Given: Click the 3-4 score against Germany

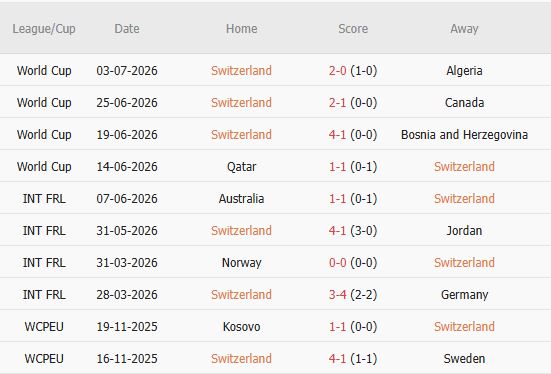Looking at the screenshot, I should (x=337, y=295).
